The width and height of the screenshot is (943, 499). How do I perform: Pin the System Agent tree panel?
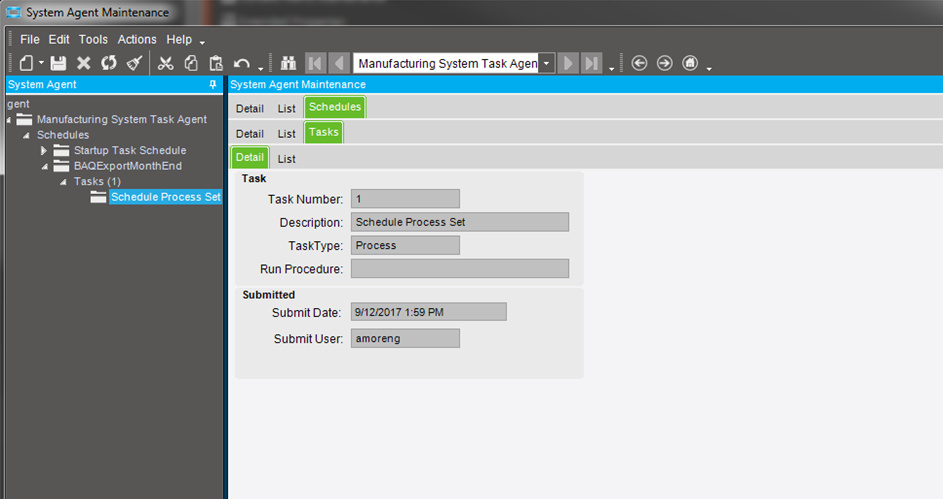tap(212, 85)
